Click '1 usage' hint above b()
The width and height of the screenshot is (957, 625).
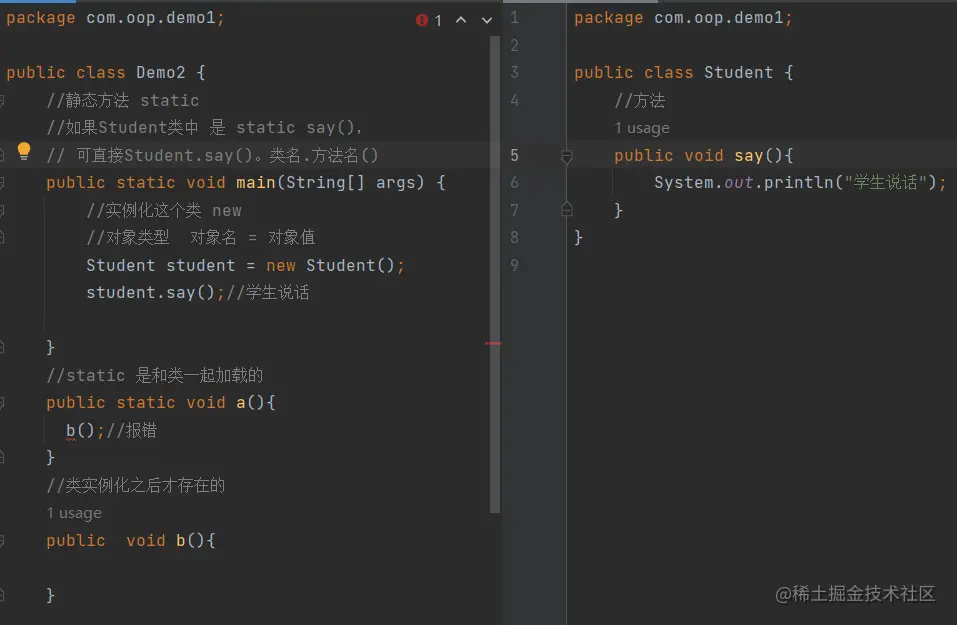click(74, 513)
